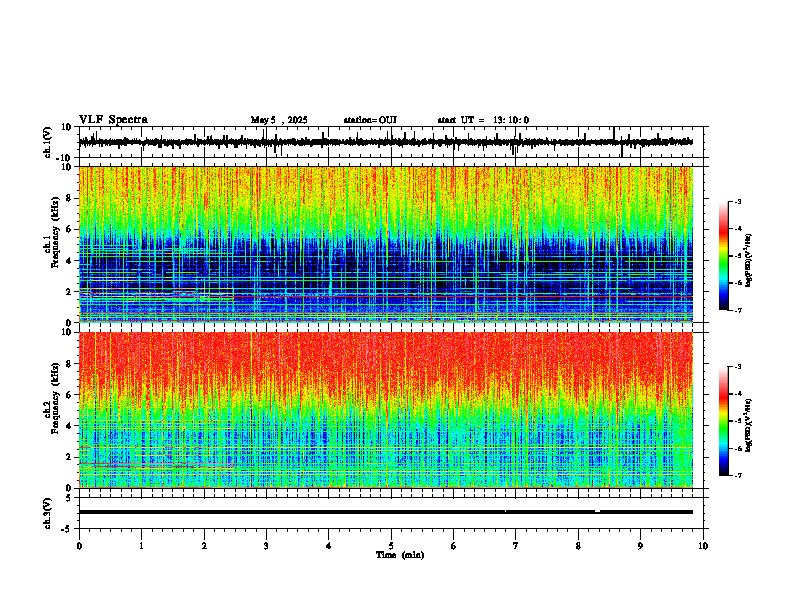792x612 pixels.
Task: Click the 'start UT = 13:10:0' label
Action: coord(483,120)
